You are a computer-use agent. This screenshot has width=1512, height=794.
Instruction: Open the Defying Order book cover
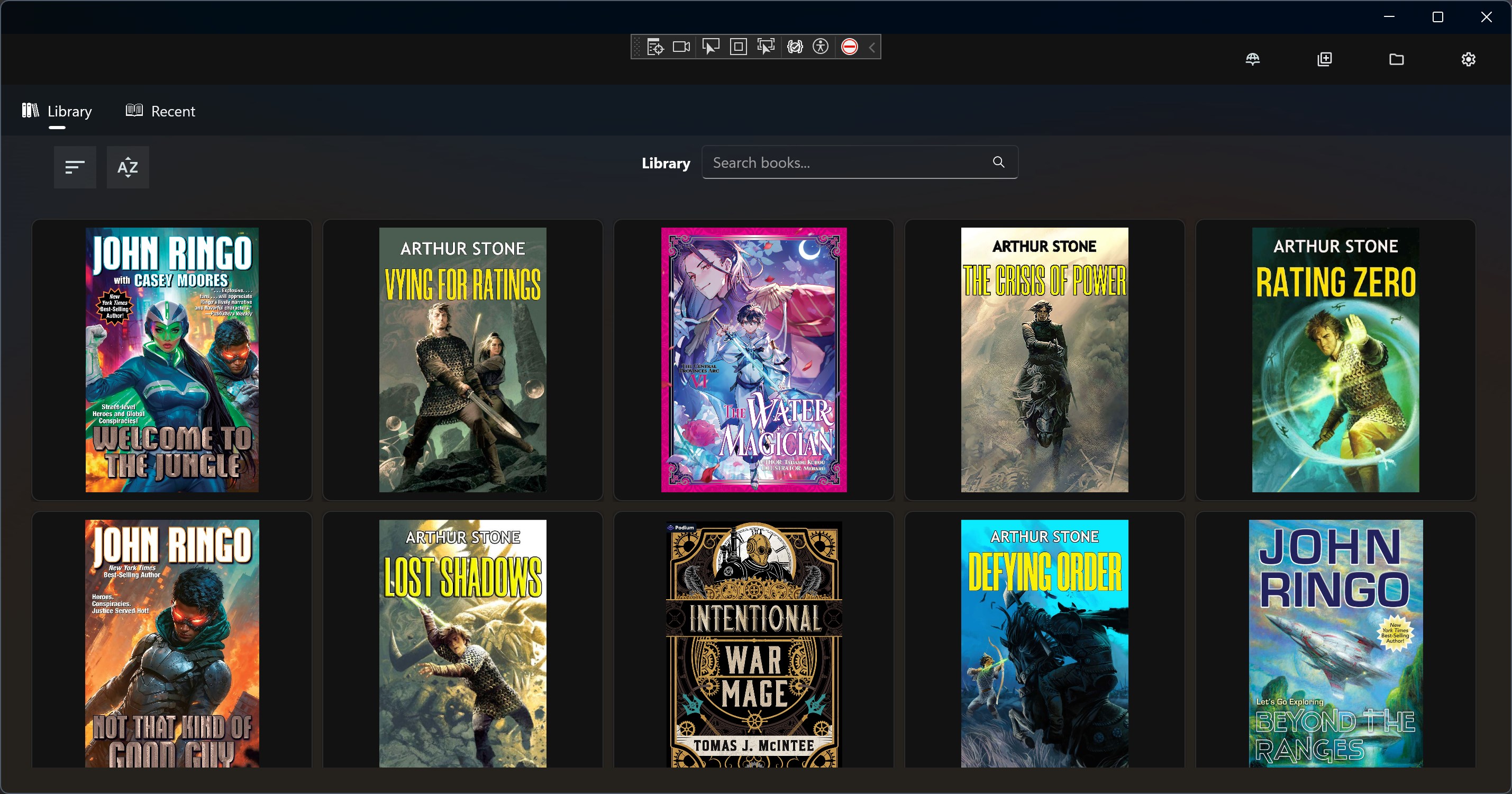pos(1045,644)
